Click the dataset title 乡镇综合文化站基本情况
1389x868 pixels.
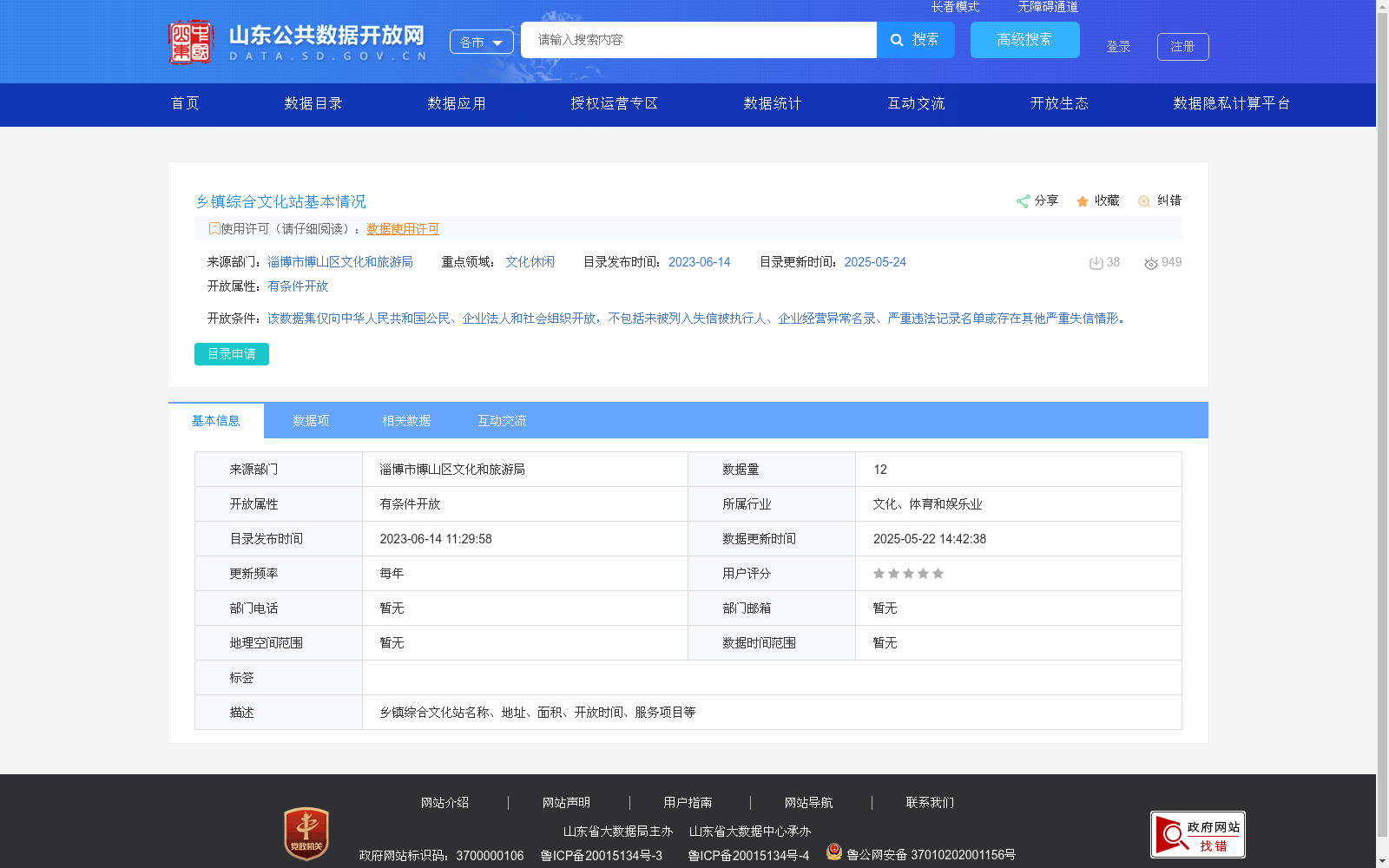coord(281,201)
